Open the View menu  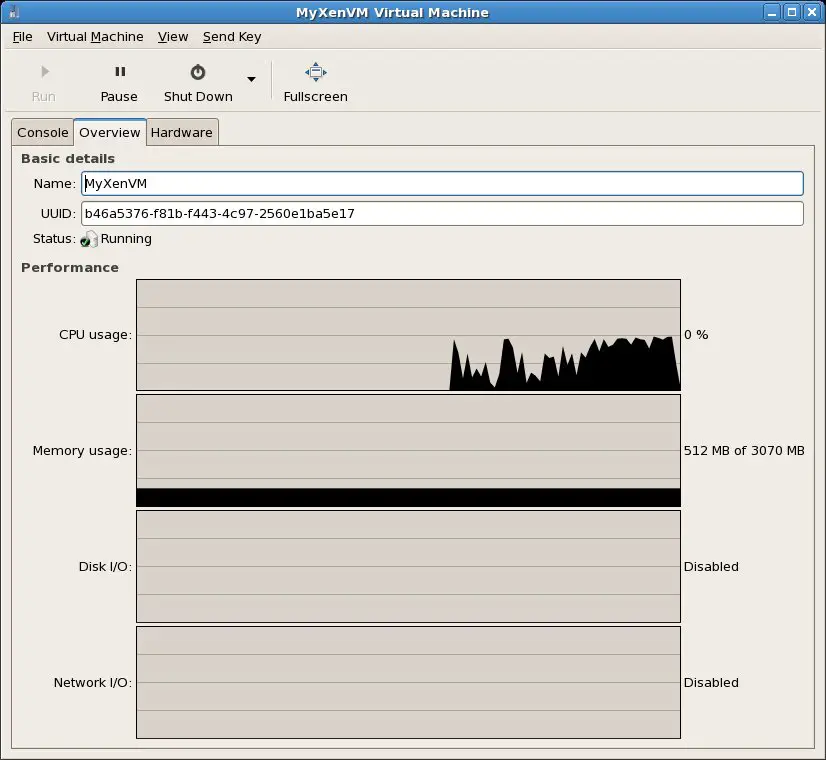click(x=172, y=37)
